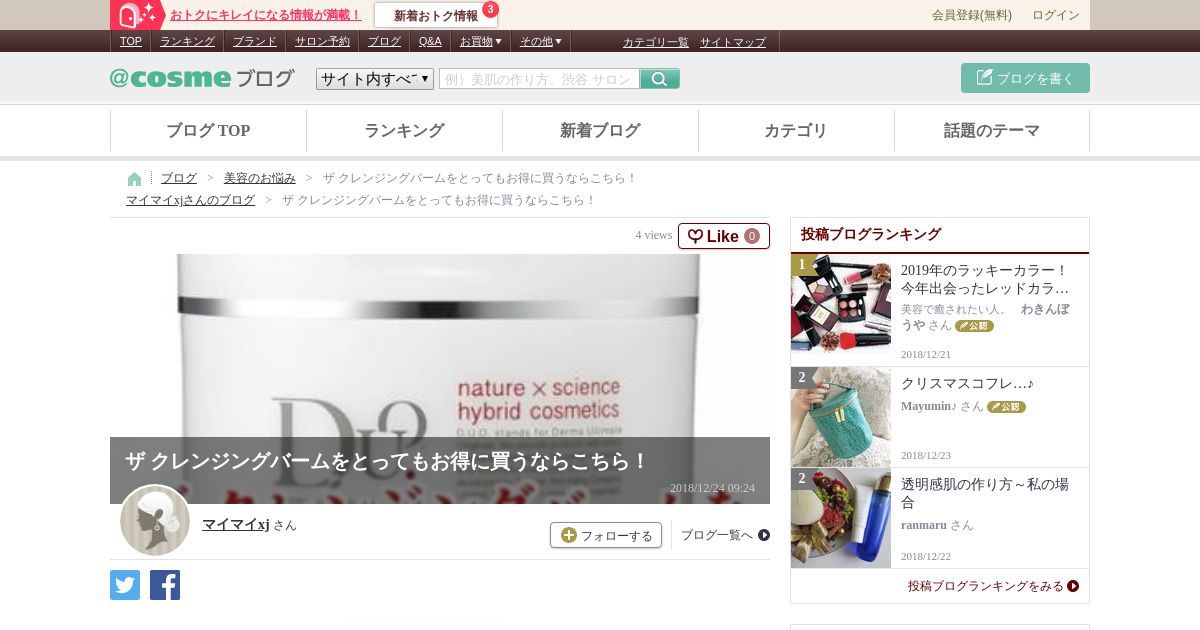Click green vanity bag thumbnail

841,417
